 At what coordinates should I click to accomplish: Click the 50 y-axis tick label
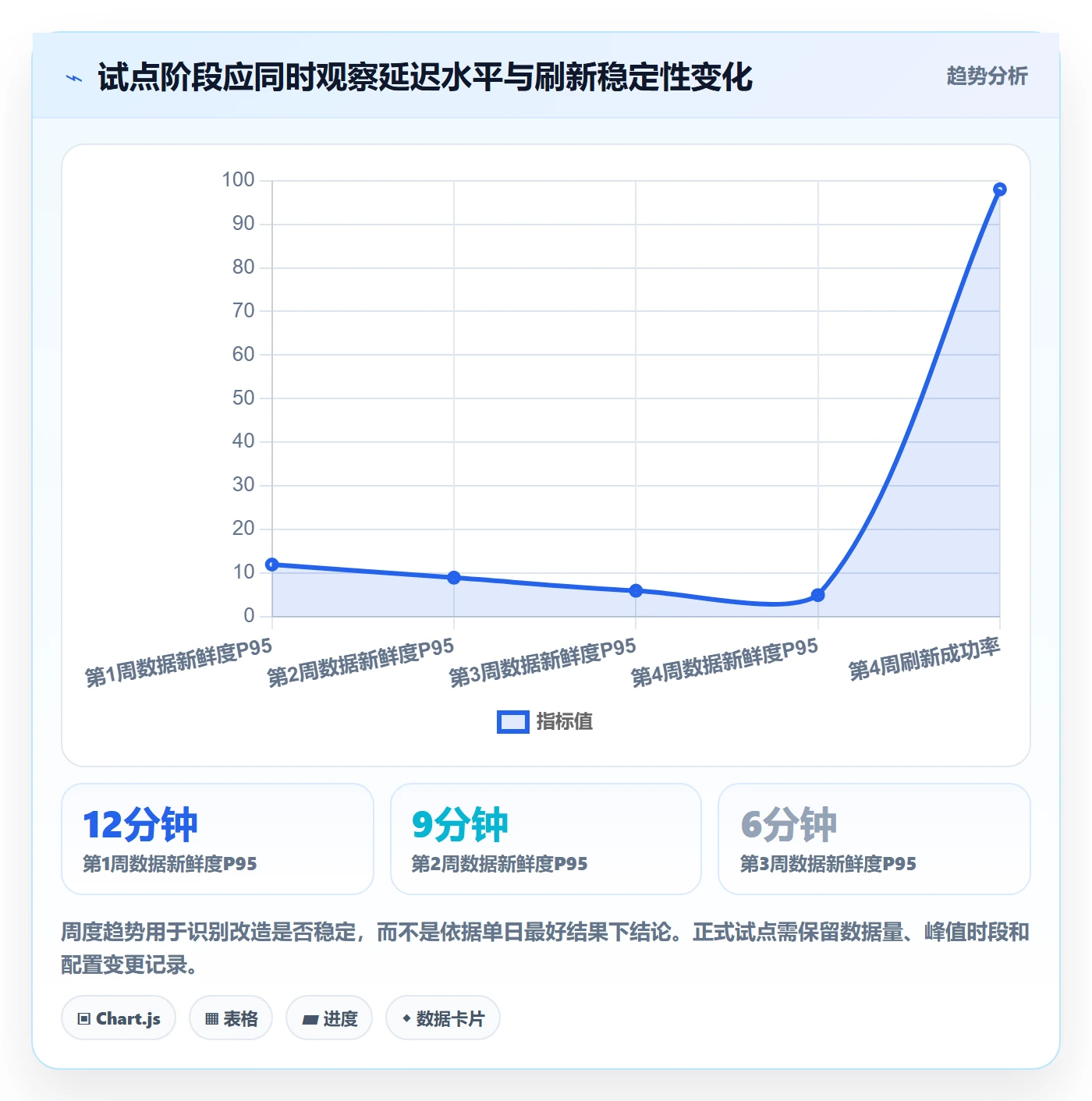click(243, 398)
